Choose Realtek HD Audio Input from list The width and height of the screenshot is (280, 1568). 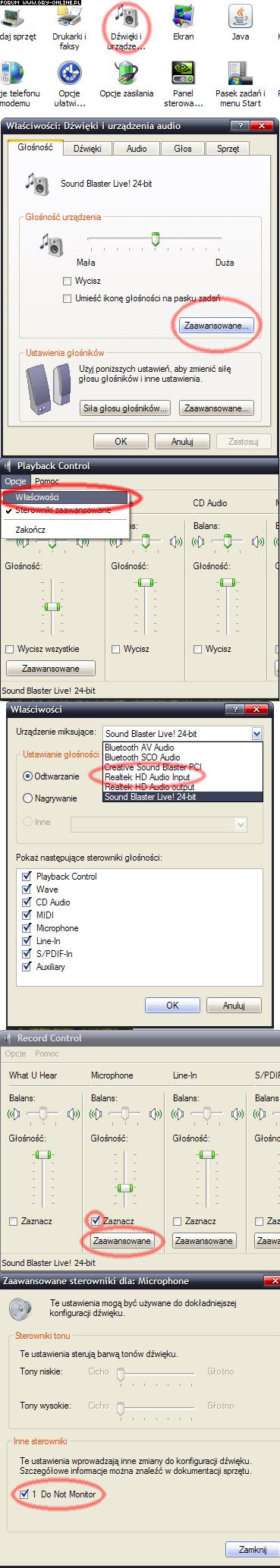[x=147, y=777]
